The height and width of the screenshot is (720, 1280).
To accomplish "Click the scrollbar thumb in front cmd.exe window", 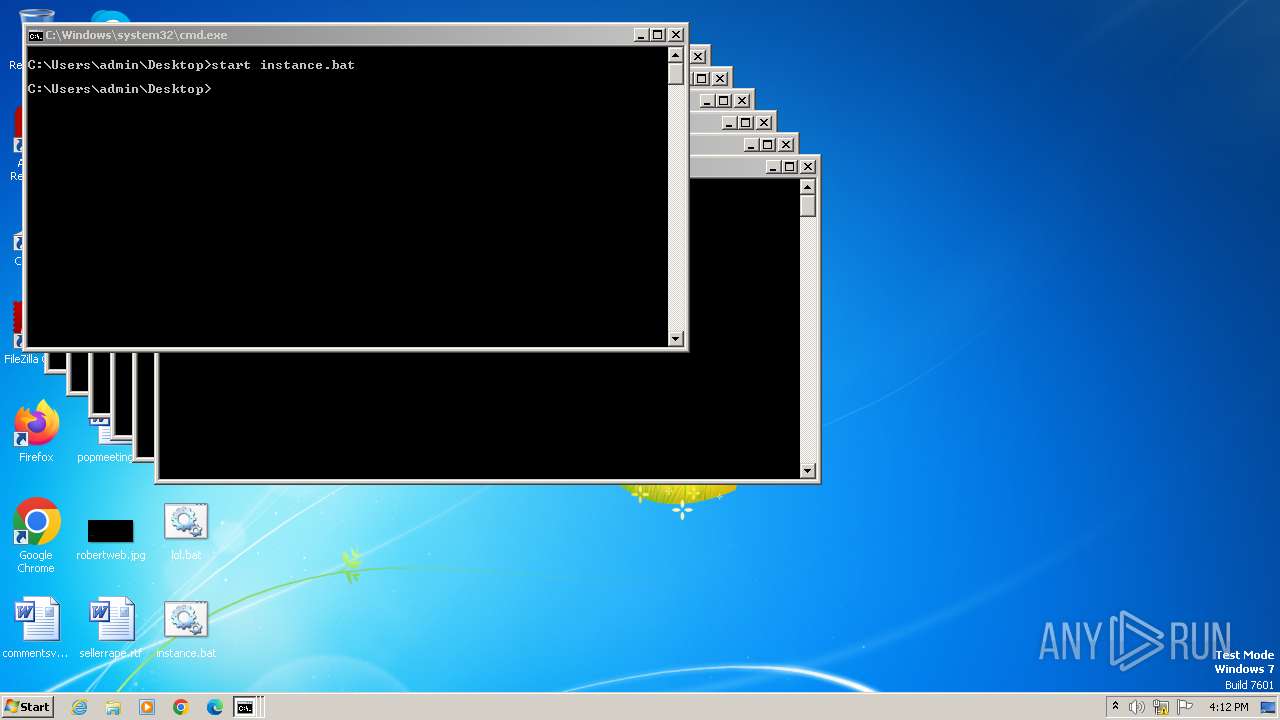I will coord(676,74).
